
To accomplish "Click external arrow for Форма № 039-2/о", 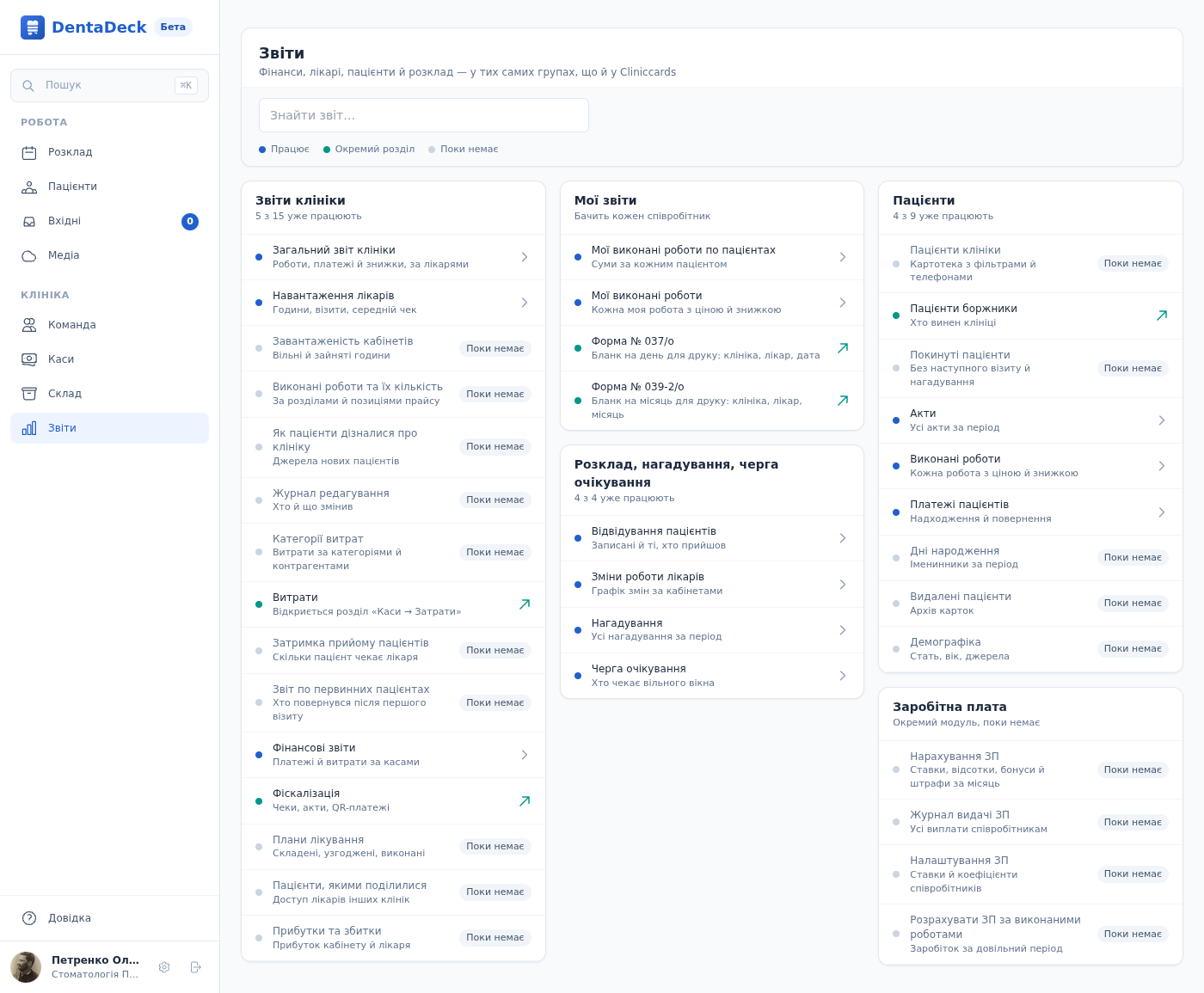I will 843,401.
